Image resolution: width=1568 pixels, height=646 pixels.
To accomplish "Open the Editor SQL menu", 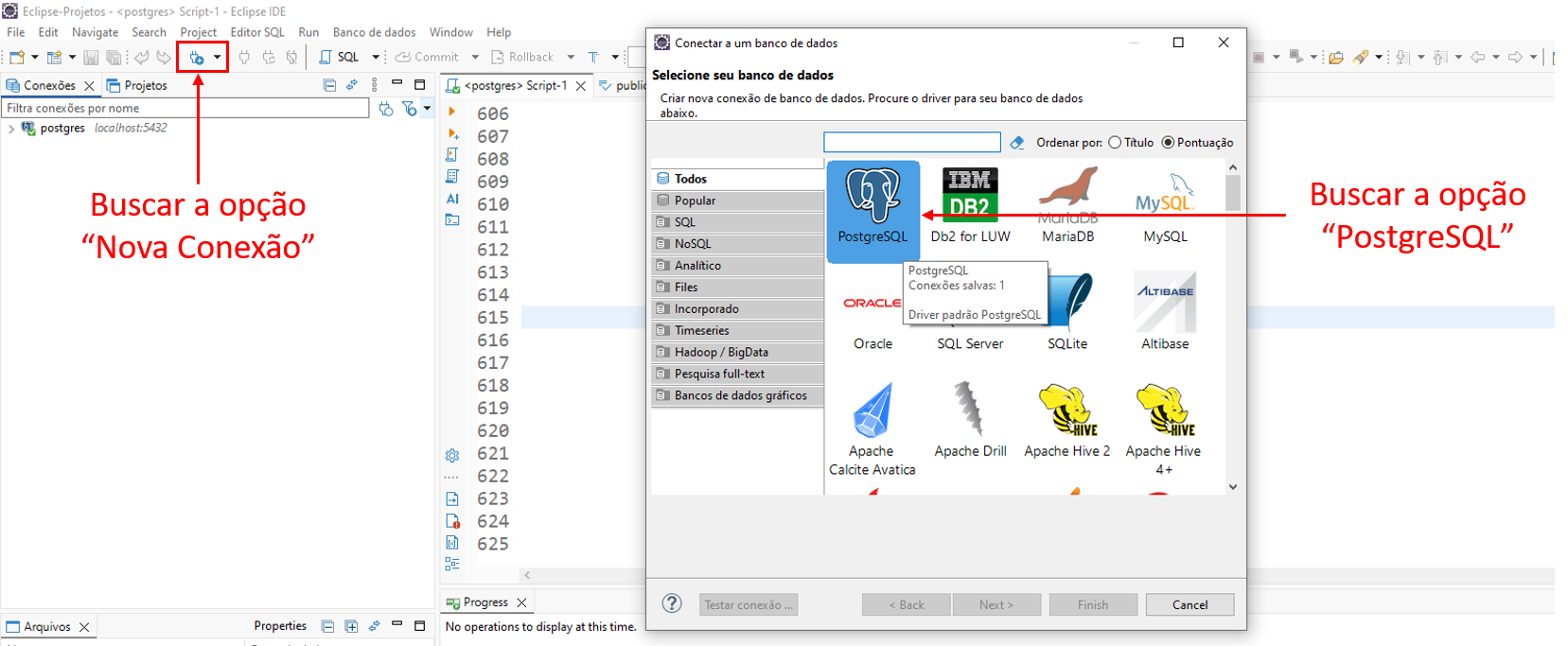I will [x=257, y=32].
